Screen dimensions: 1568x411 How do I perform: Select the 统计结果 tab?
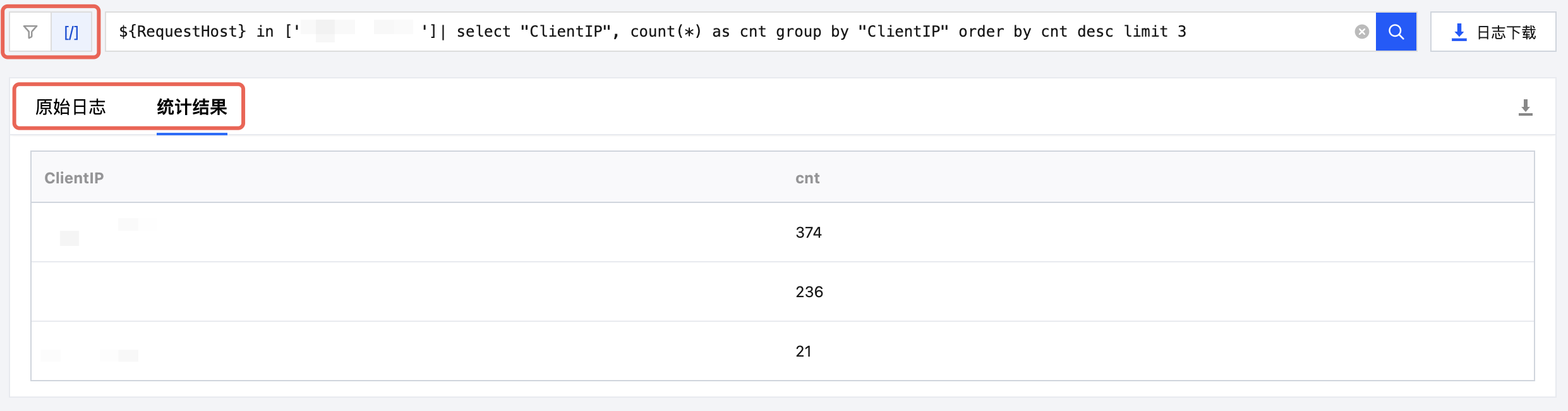(191, 107)
